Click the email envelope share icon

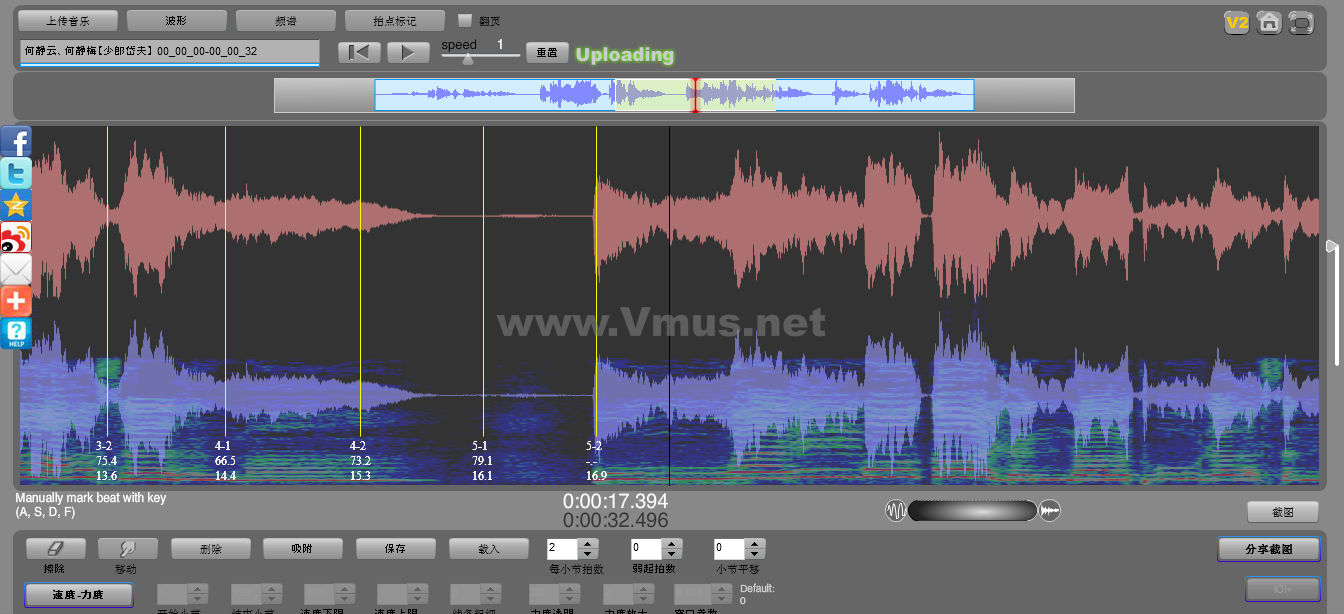(16, 269)
